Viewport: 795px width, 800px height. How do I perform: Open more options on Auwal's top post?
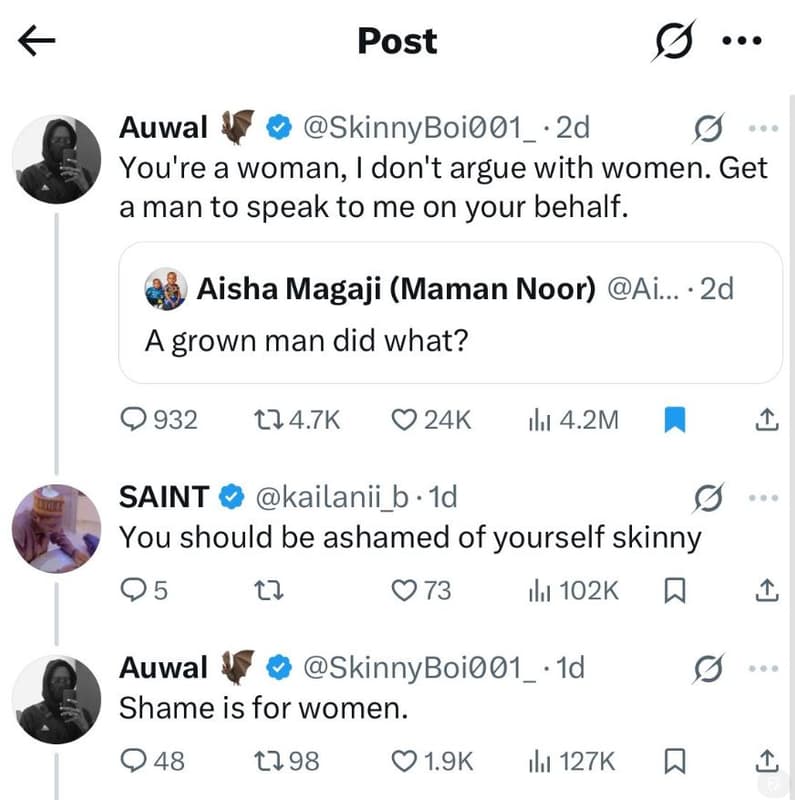763,127
